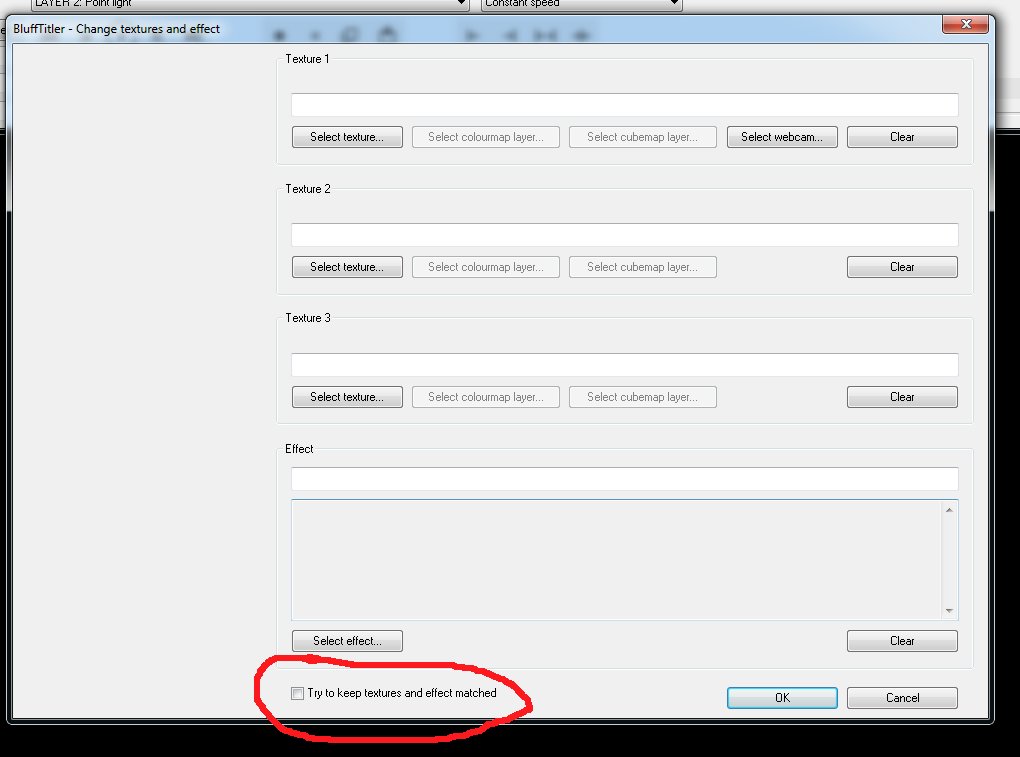
Task: Focus the Texture 1 path field
Action: click(624, 105)
